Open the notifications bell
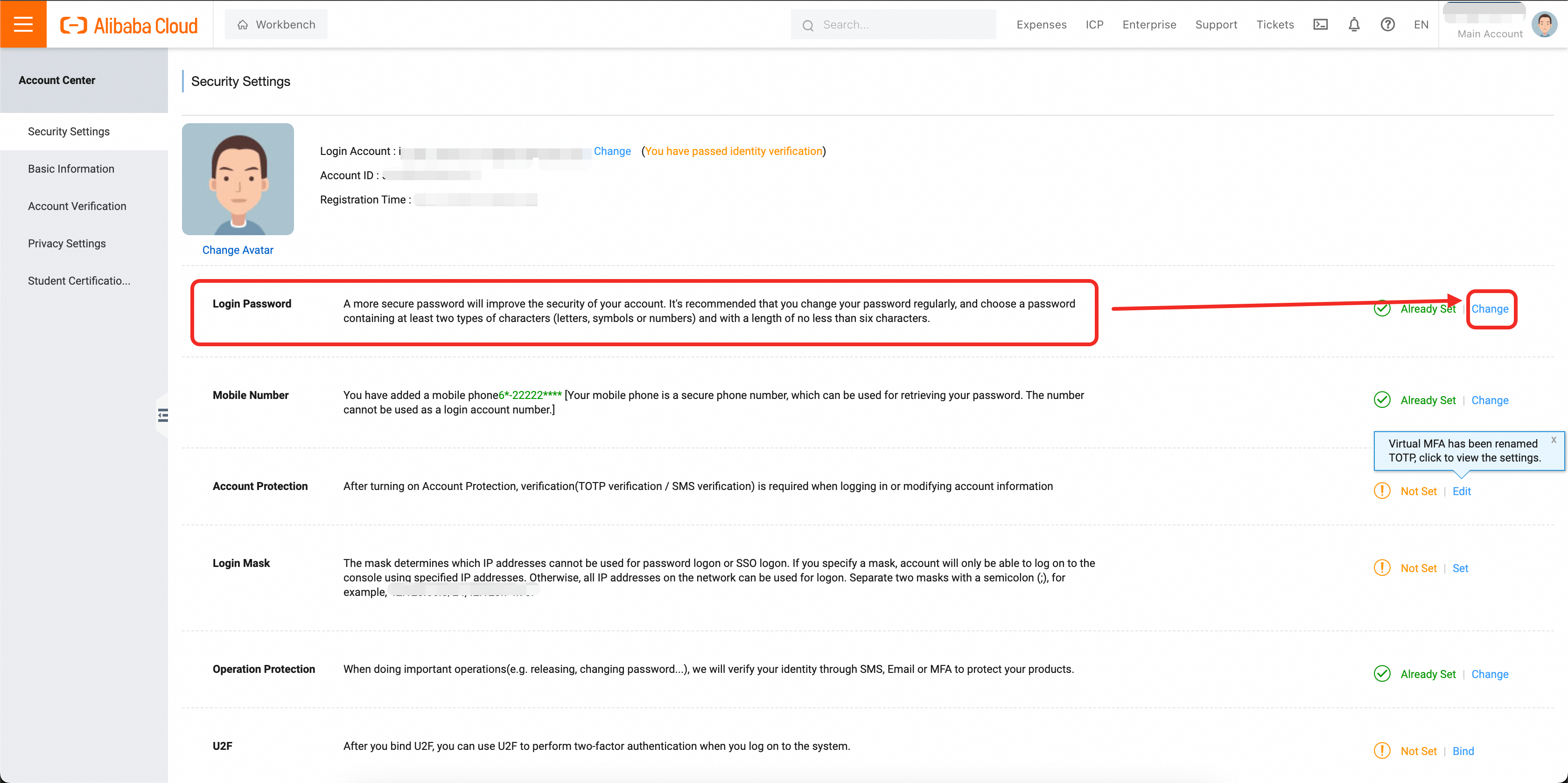Image resolution: width=1568 pixels, height=783 pixels. (x=1354, y=24)
